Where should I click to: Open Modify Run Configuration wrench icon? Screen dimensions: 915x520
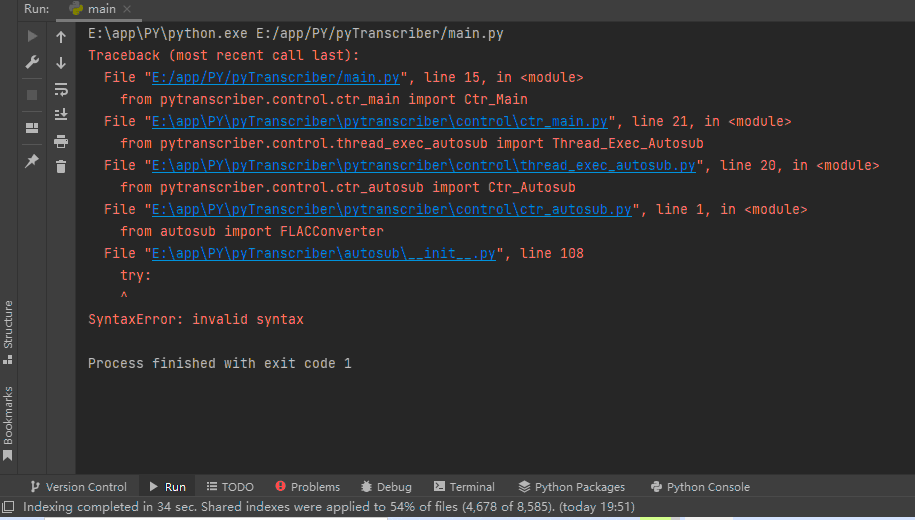32,62
